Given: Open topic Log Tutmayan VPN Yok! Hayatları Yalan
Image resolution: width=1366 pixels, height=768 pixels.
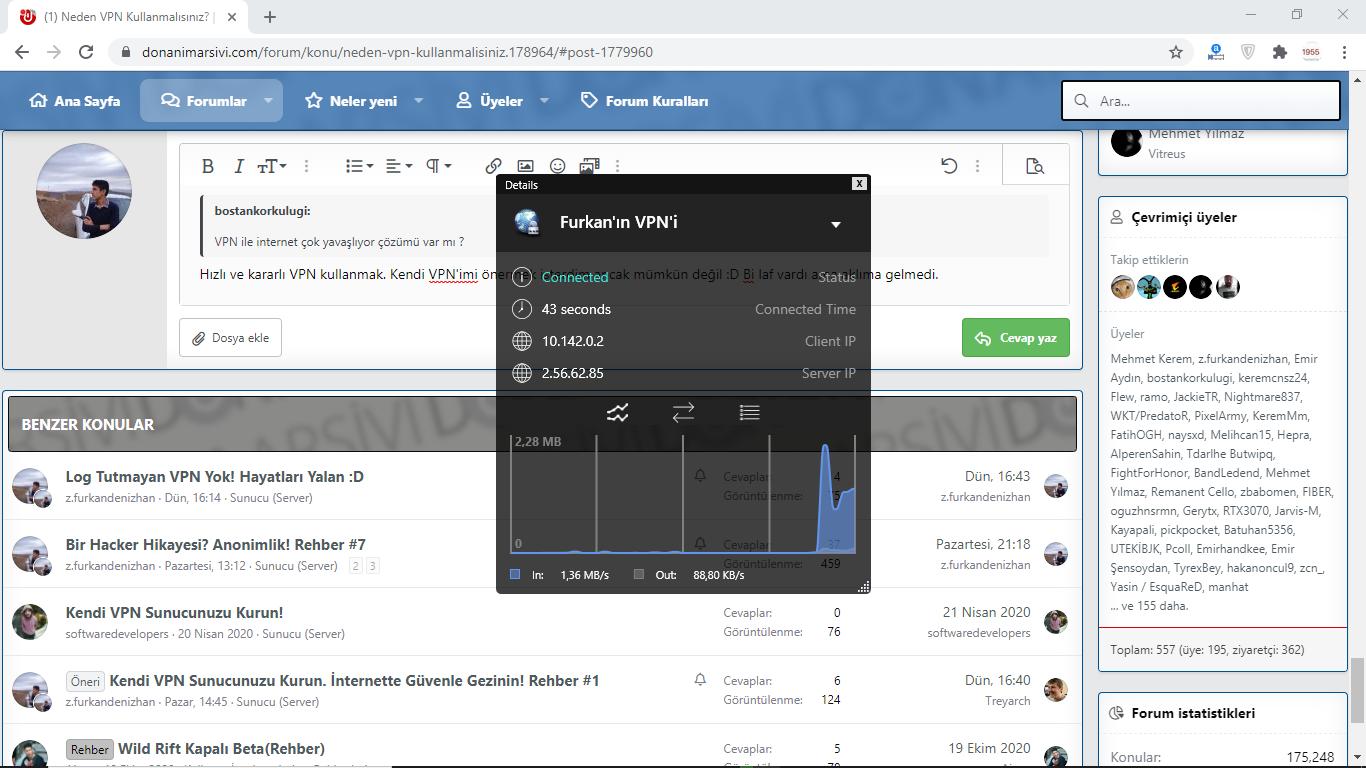Looking at the screenshot, I should tap(214, 477).
